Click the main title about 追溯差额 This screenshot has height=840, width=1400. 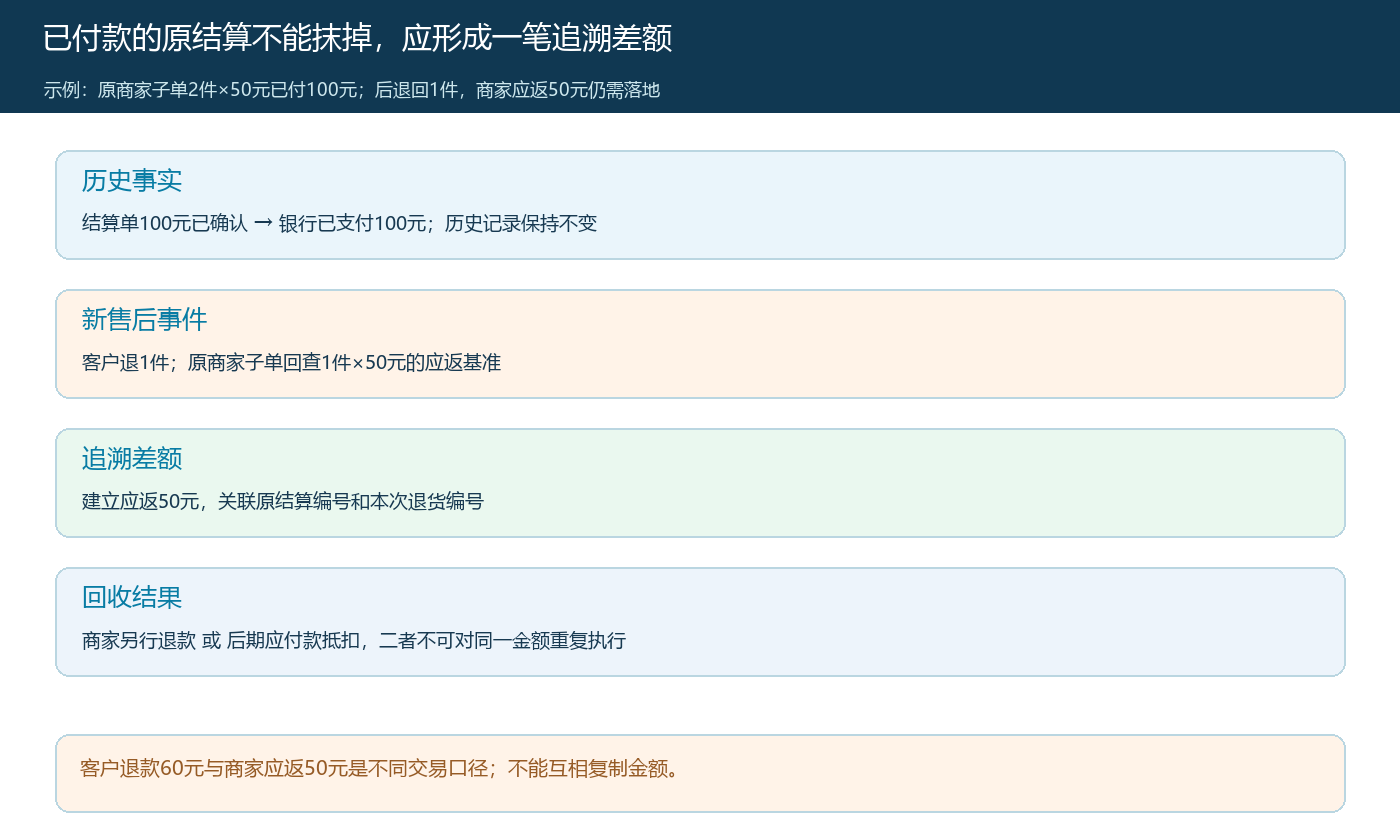pos(358,38)
